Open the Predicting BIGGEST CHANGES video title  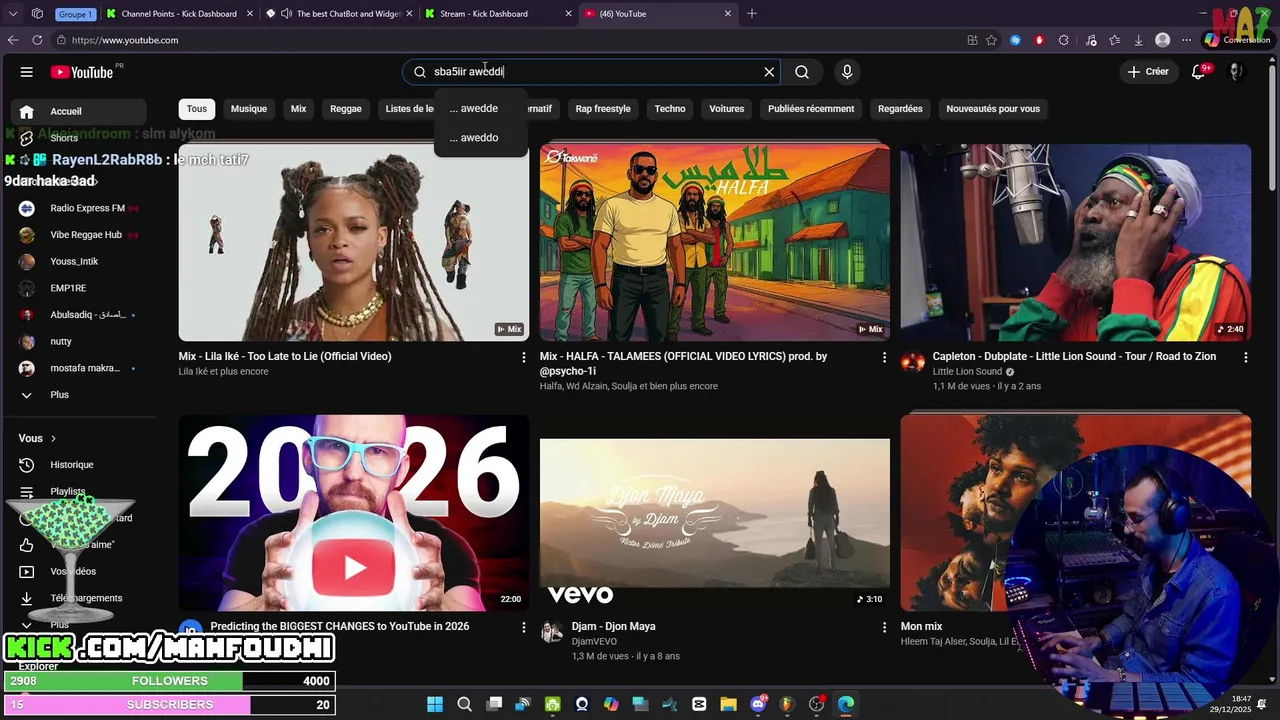[x=340, y=627]
